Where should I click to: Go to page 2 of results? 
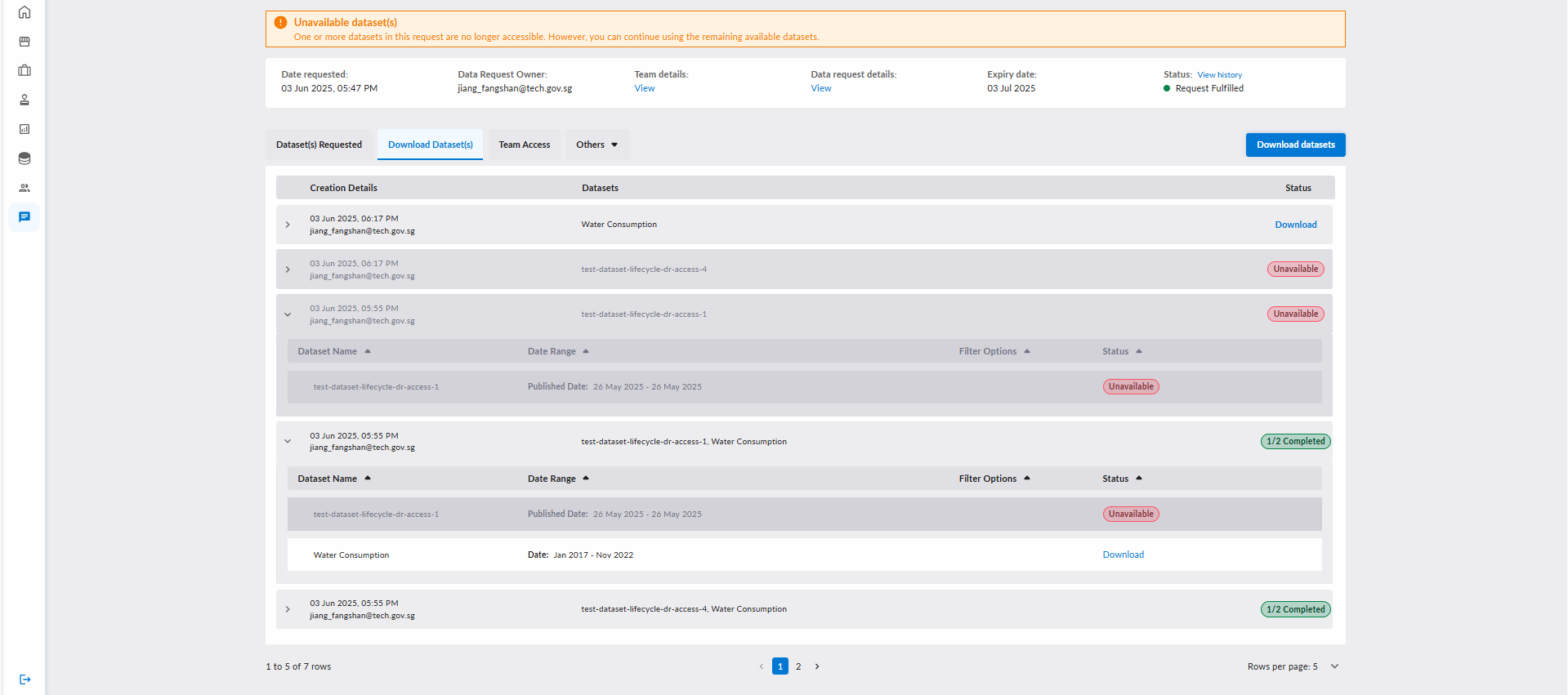tap(798, 666)
